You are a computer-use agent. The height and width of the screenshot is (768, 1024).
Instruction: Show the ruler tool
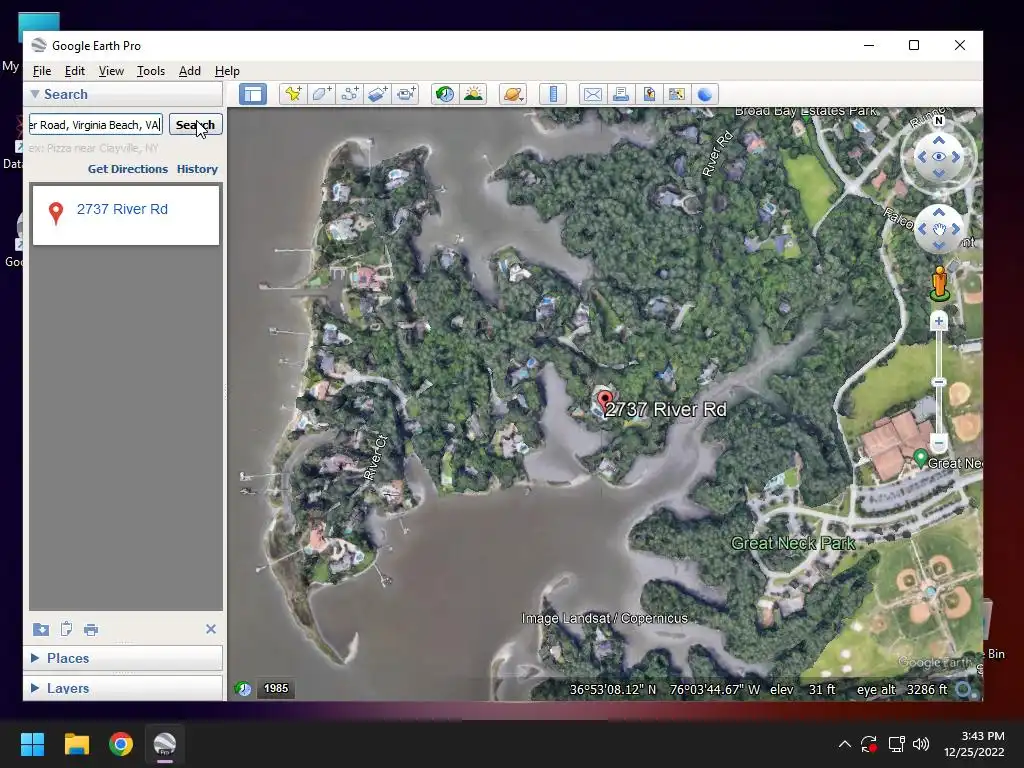coord(553,94)
